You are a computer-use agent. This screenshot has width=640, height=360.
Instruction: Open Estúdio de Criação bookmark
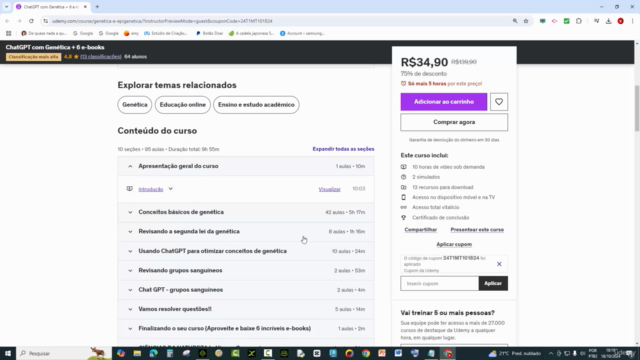tap(166, 33)
